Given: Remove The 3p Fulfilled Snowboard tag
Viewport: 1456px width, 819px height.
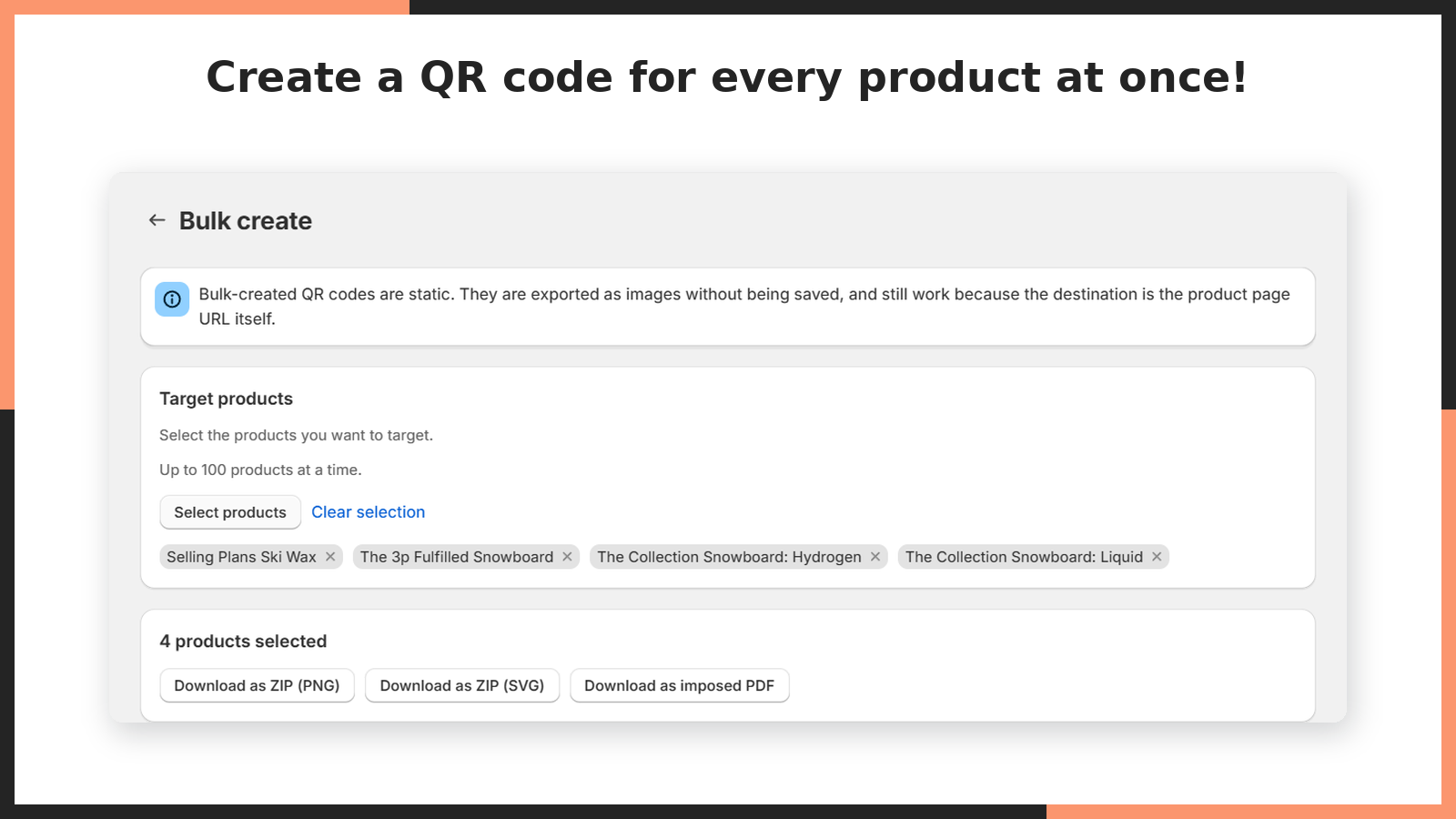Looking at the screenshot, I should click(567, 557).
